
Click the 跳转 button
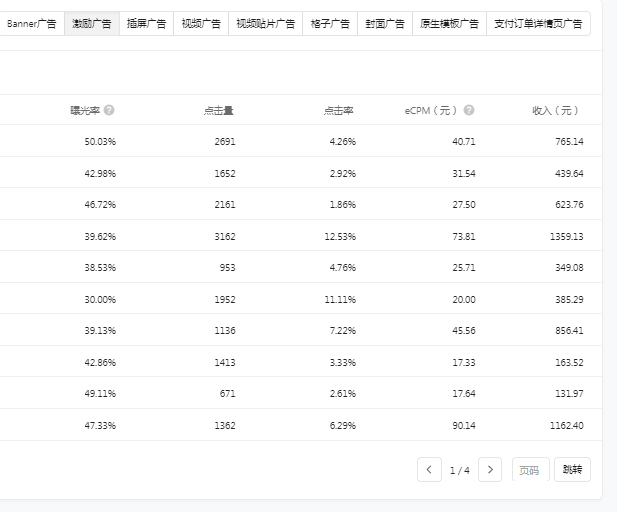click(571, 469)
